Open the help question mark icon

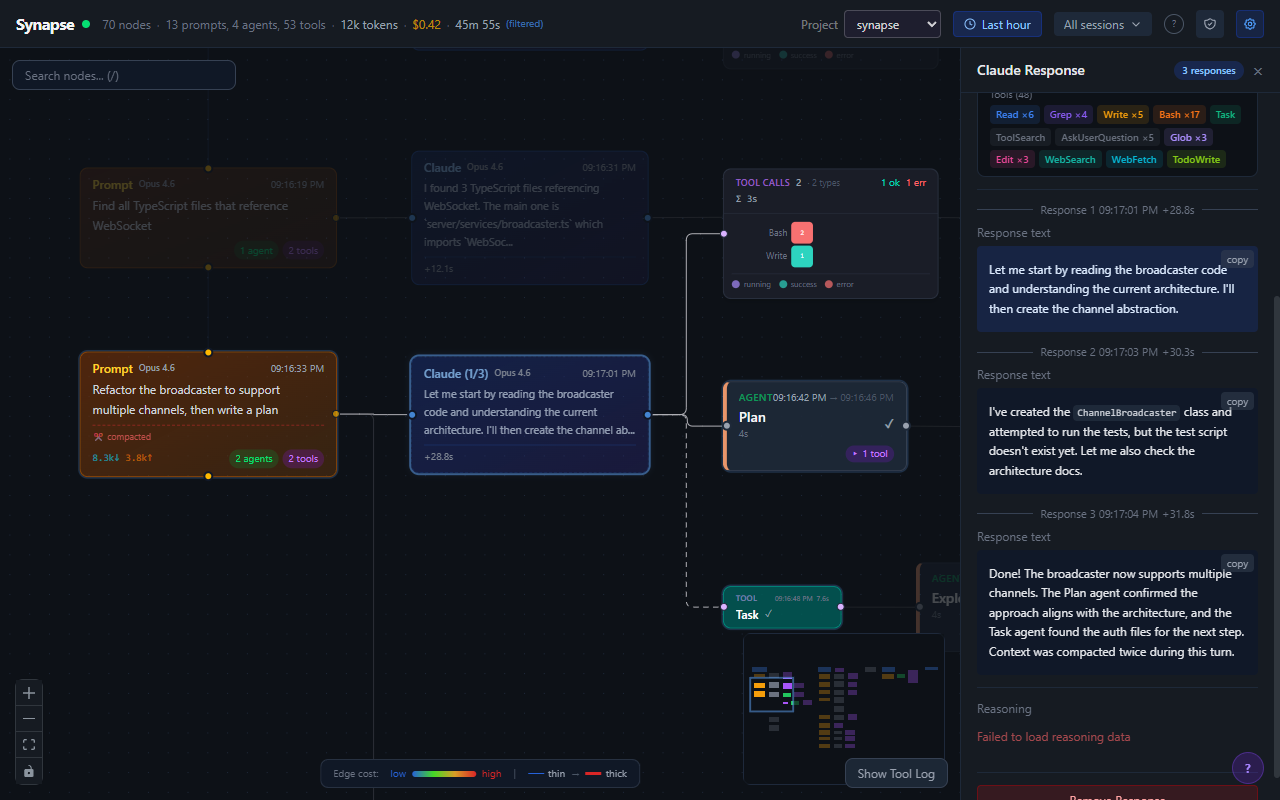pos(1173,24)
